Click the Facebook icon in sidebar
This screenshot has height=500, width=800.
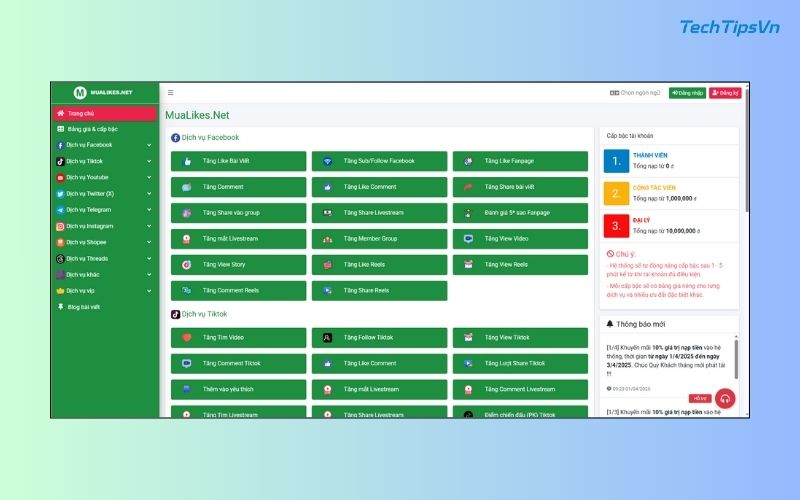pyautogui.click(x=60, y=145)
